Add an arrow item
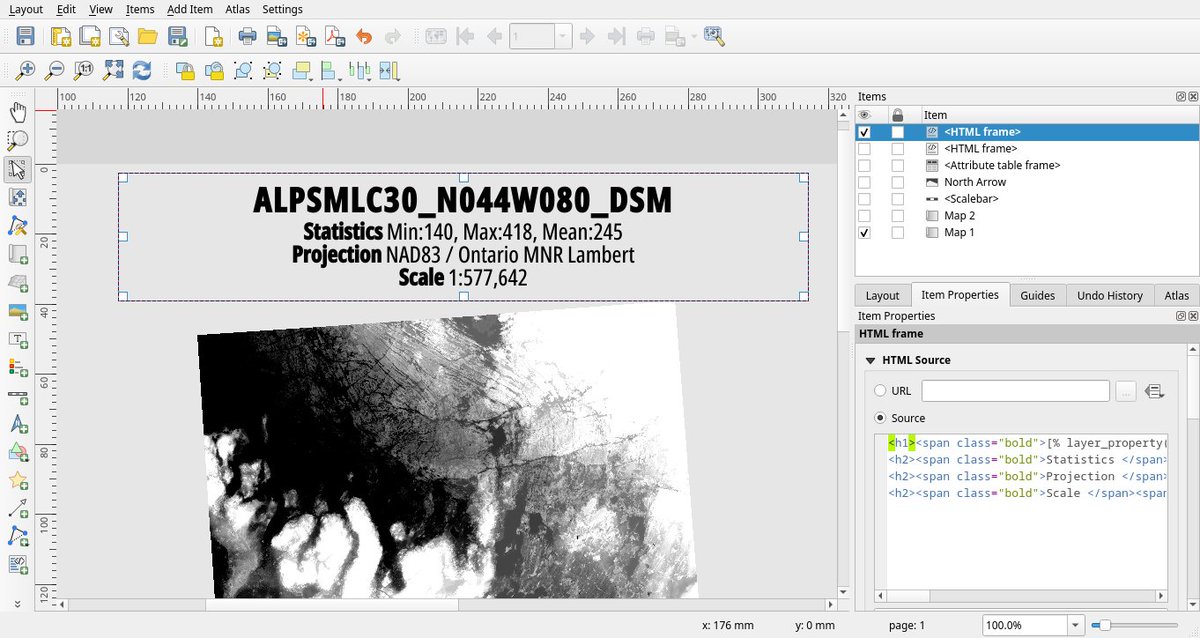Viewport: 1200px width, 638px height. 17,510
